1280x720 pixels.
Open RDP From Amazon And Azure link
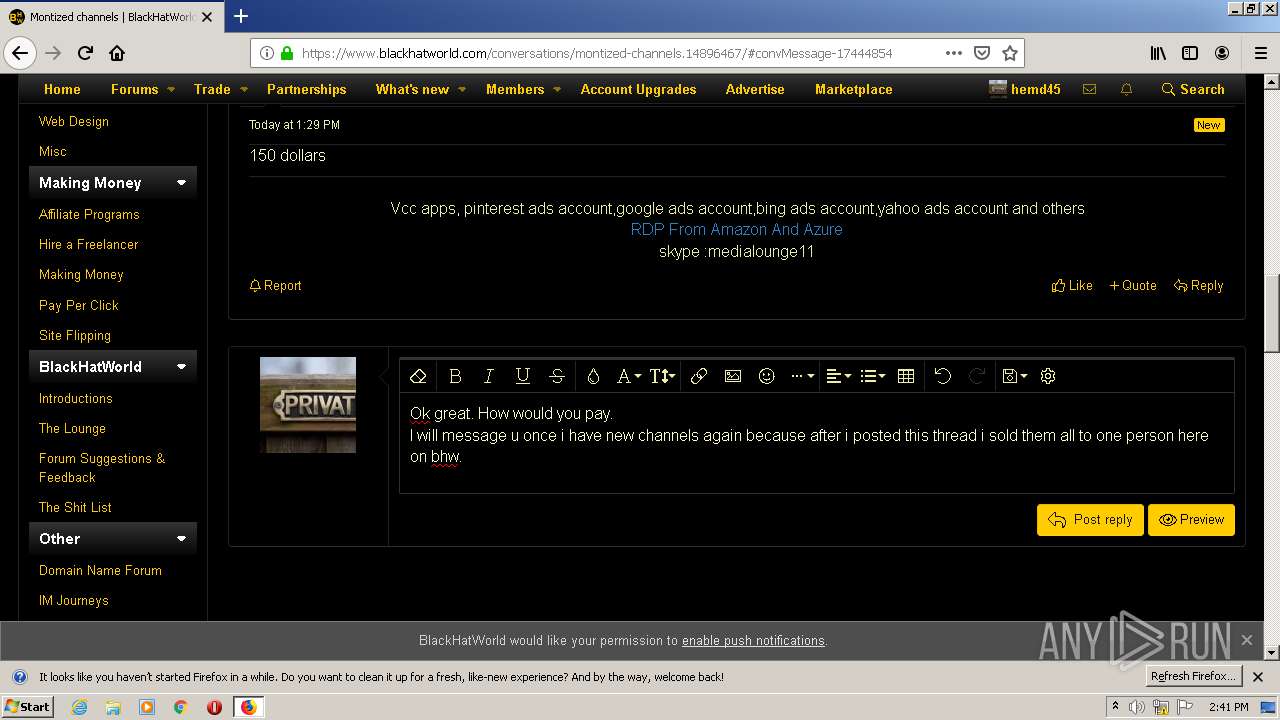[x=736, y=229]
